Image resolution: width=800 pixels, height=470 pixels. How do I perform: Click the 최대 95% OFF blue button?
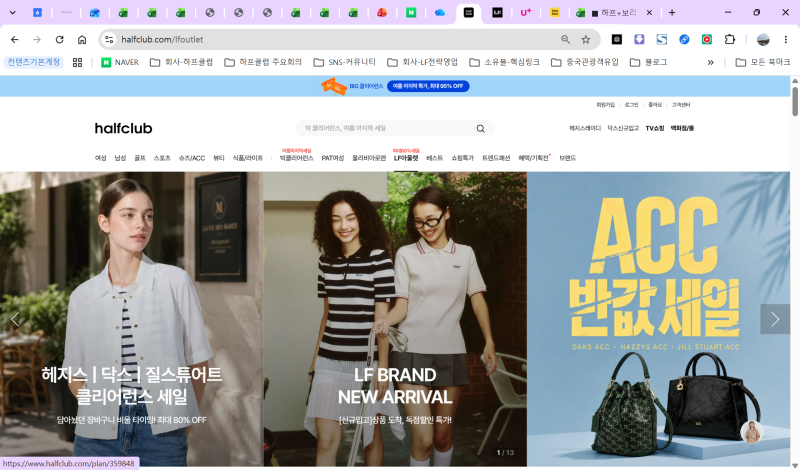[x=428, y=86]
